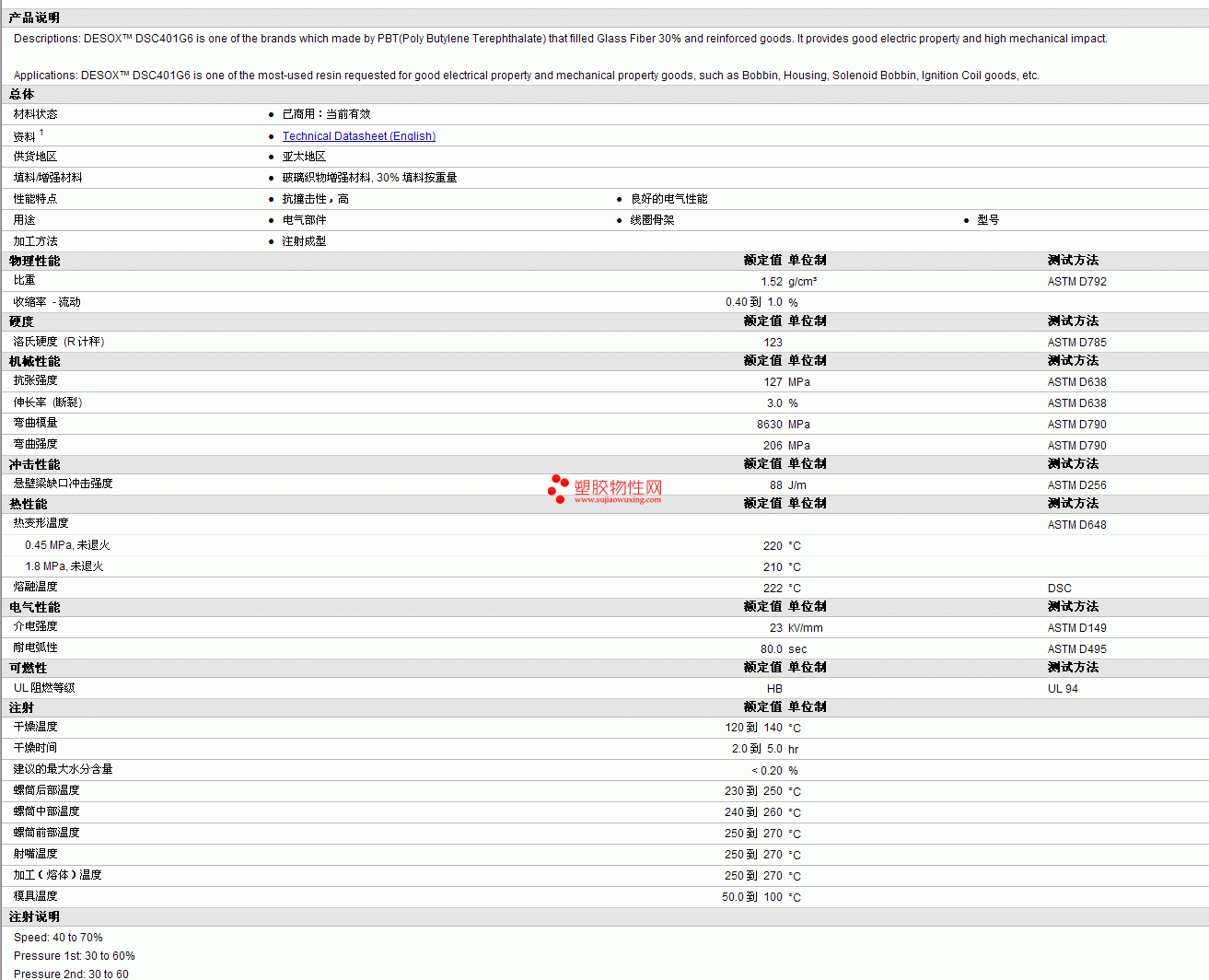Click the ASTM D256 test method
Viewport: 1209px width, 980px height.
click(1077, 485)
